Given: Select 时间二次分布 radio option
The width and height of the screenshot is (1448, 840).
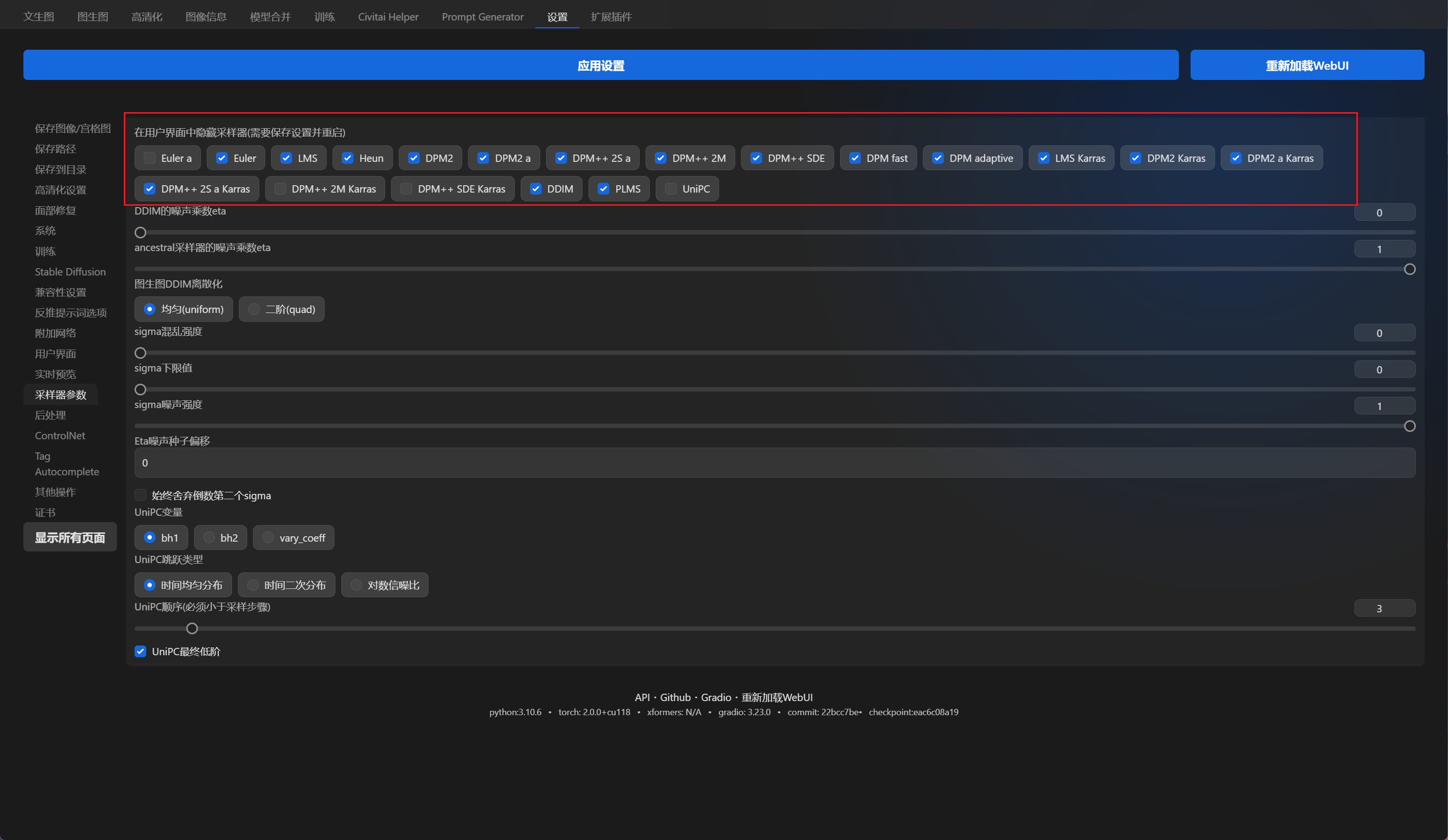Looking at the screenshot, I should coord(253,585).
